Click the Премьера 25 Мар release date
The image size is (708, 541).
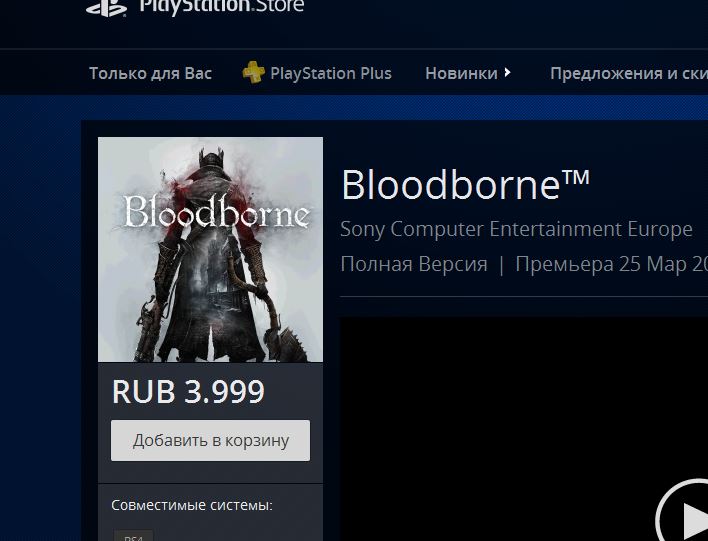(x=611, y=264)
